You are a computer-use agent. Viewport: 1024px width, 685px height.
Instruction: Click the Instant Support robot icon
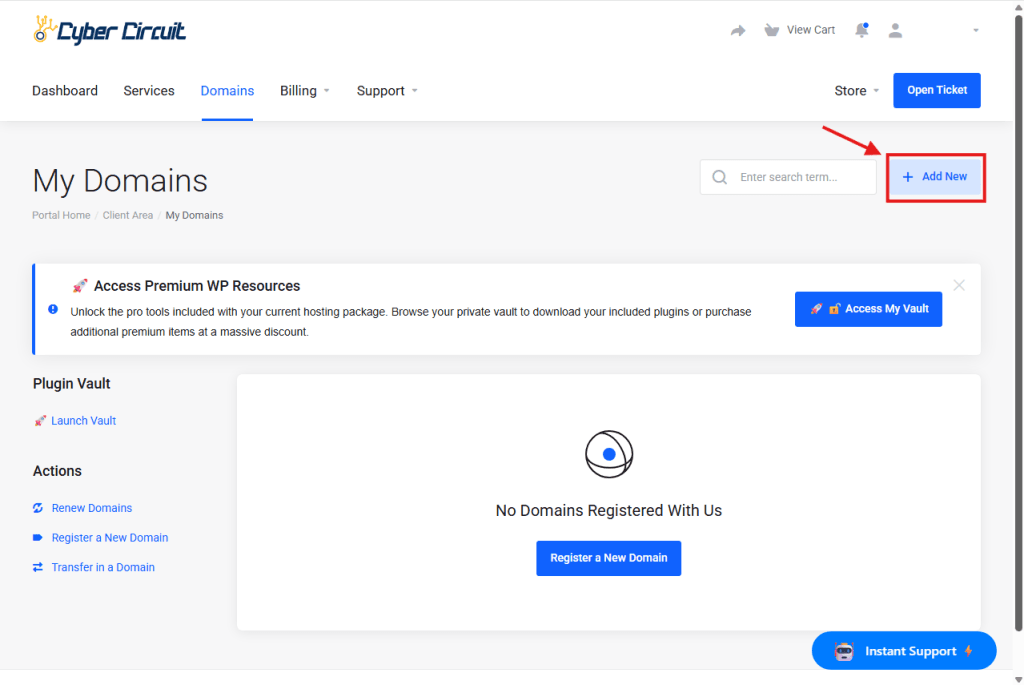click(843, 651)
